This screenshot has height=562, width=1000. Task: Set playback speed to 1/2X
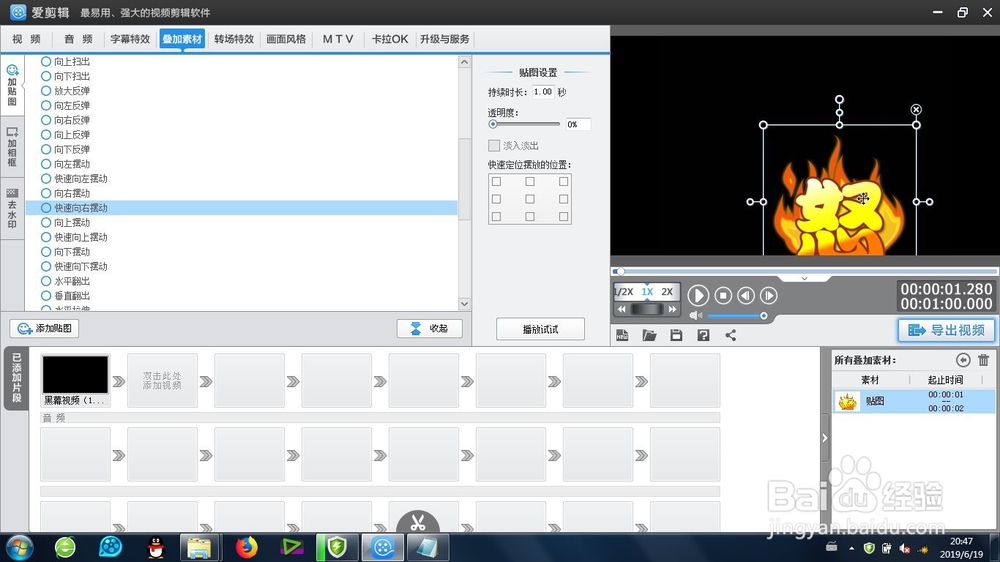(624, 292)
